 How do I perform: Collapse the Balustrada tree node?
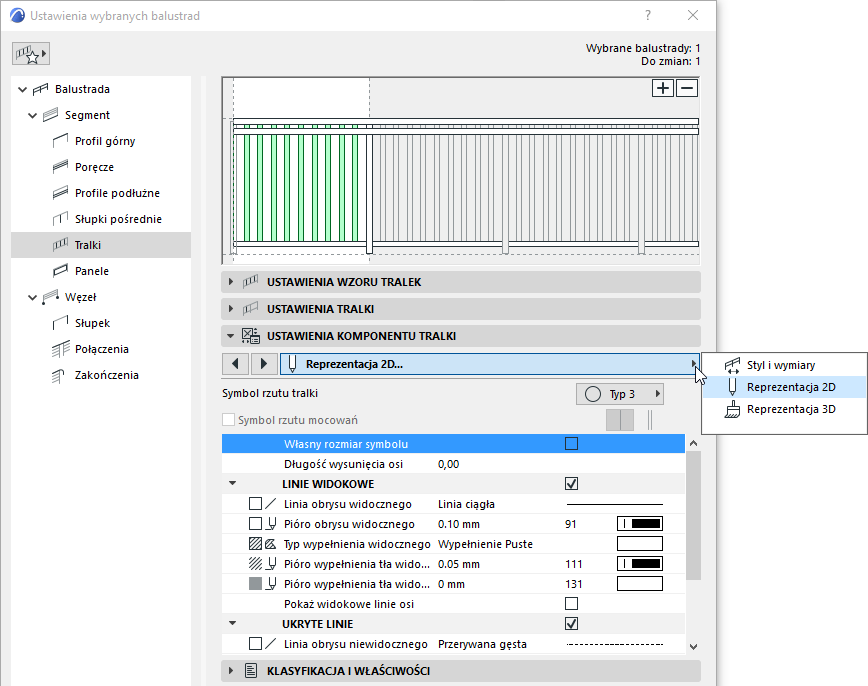(23, 89)
